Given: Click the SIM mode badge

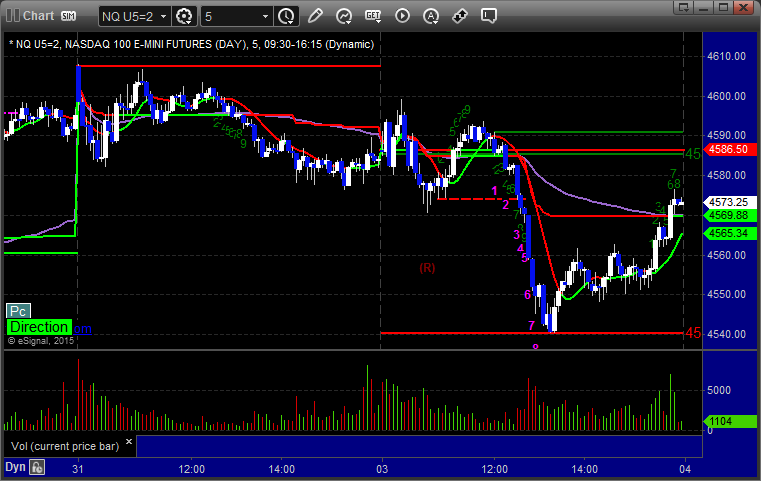Looking at the screenshot, I should point(68,16).
